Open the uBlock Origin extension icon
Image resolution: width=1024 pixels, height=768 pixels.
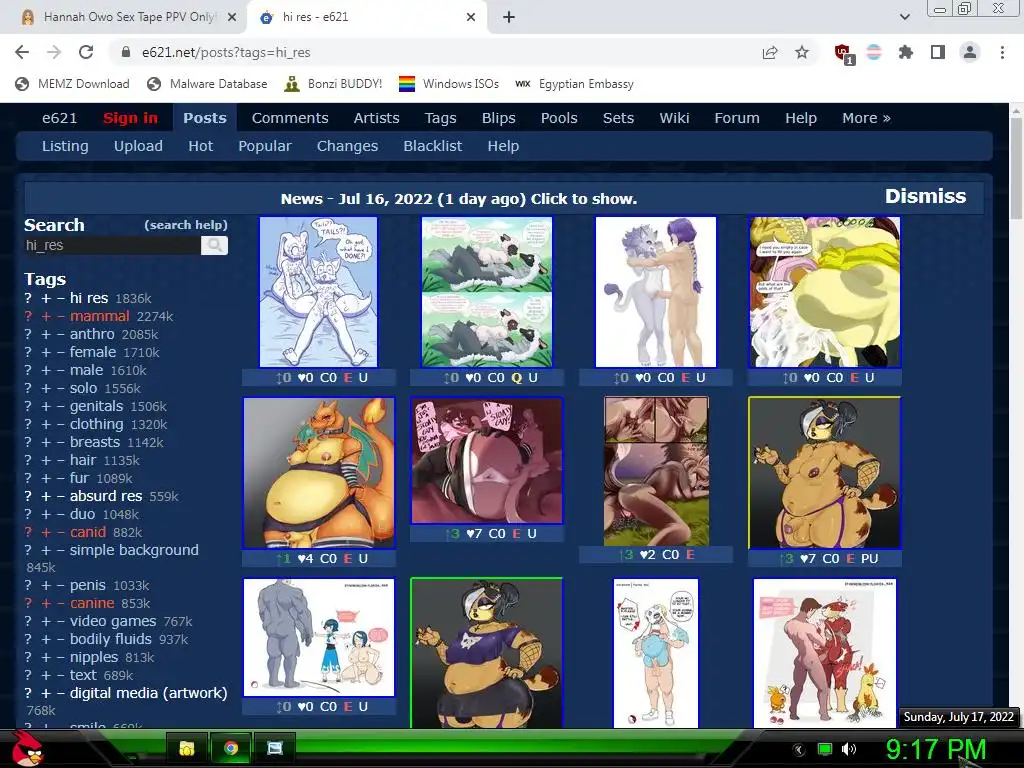coord(843,54)
